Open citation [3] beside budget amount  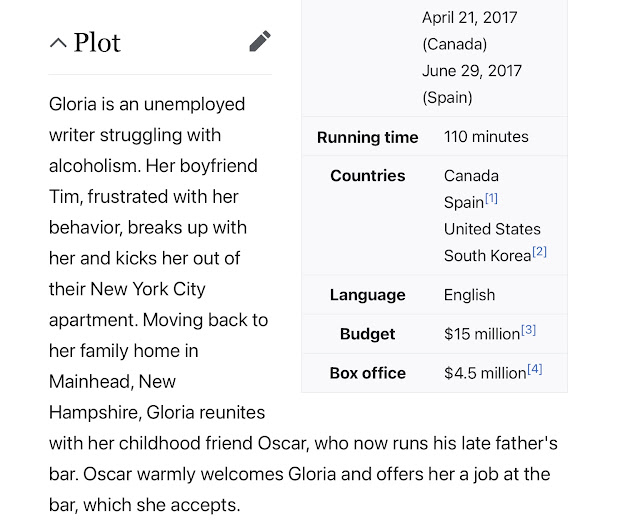coord(529,330)
